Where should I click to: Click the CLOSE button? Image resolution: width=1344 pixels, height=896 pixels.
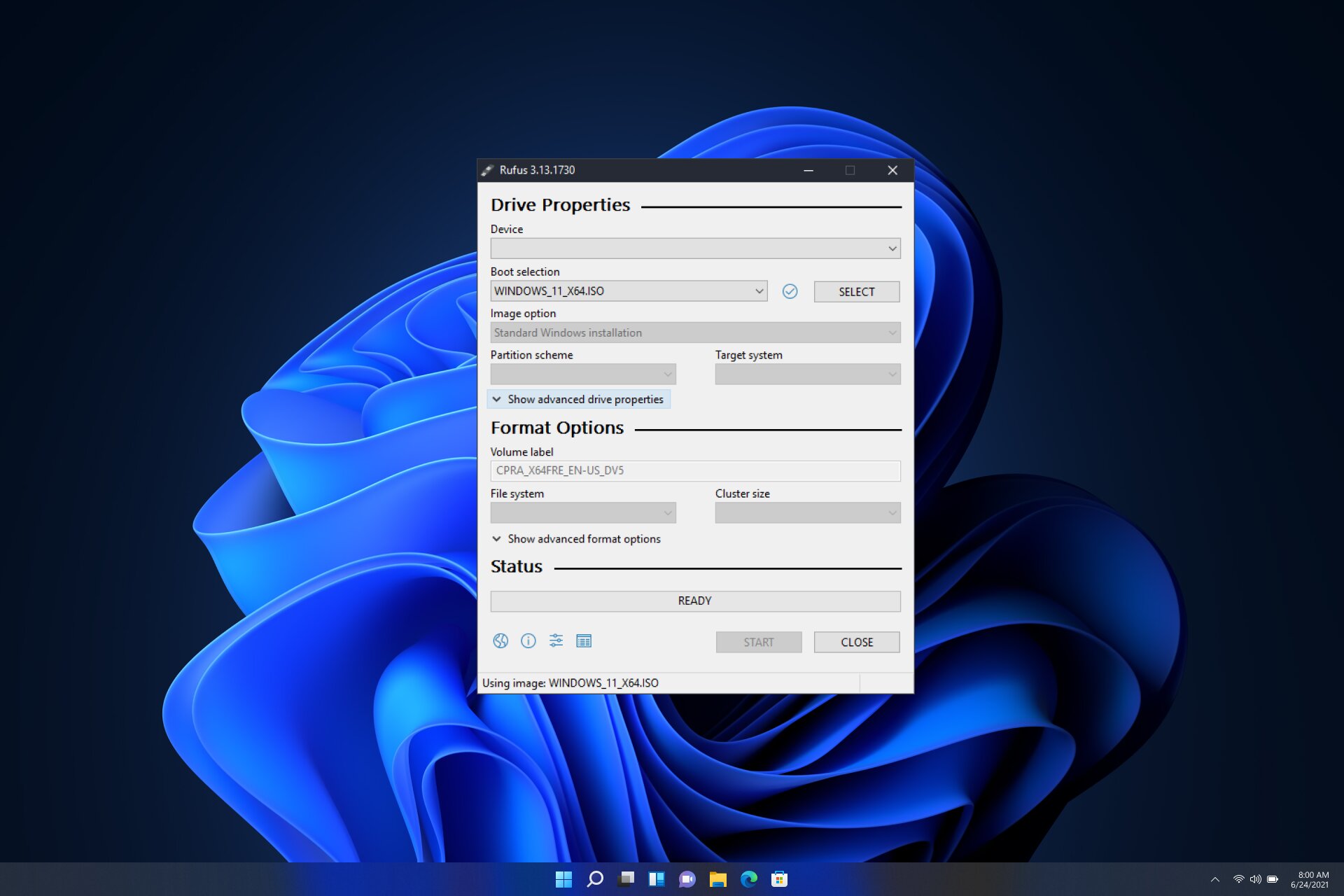pyautogui.click(x=857, y=642)
